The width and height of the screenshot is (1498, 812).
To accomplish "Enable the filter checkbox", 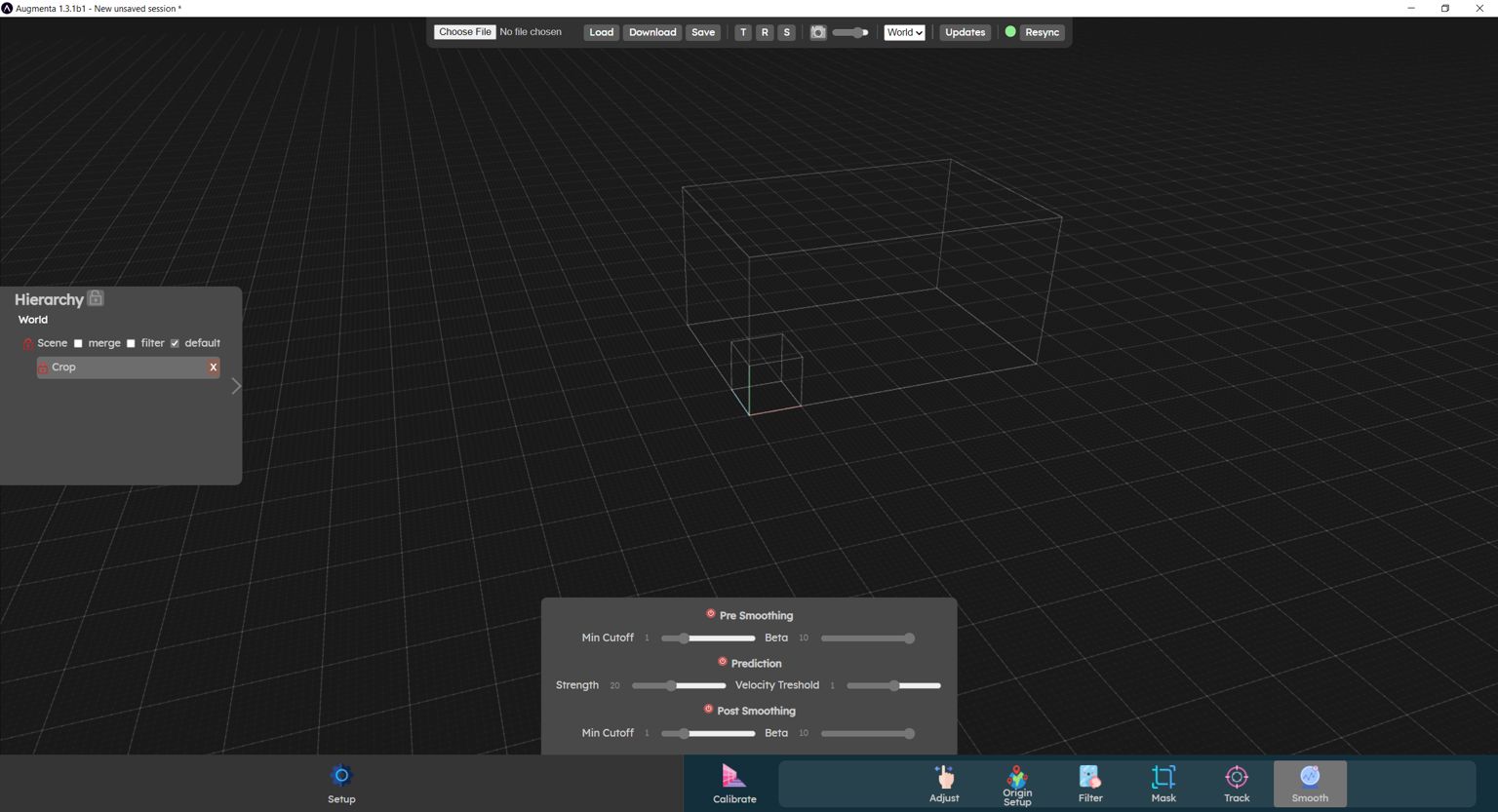I will 131,343.
